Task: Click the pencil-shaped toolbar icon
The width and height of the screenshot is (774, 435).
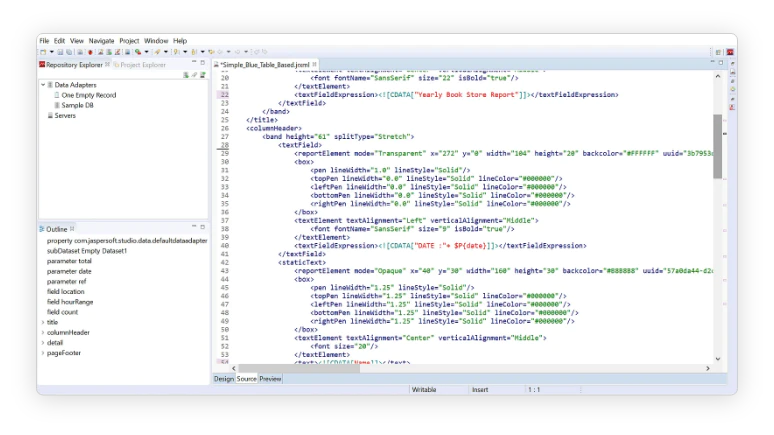Action: click(x=157, y=52)
